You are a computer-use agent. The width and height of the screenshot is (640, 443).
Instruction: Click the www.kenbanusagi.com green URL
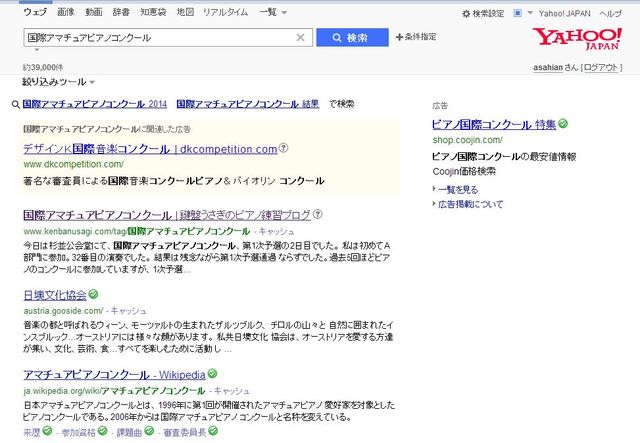(x=137, y=232)
